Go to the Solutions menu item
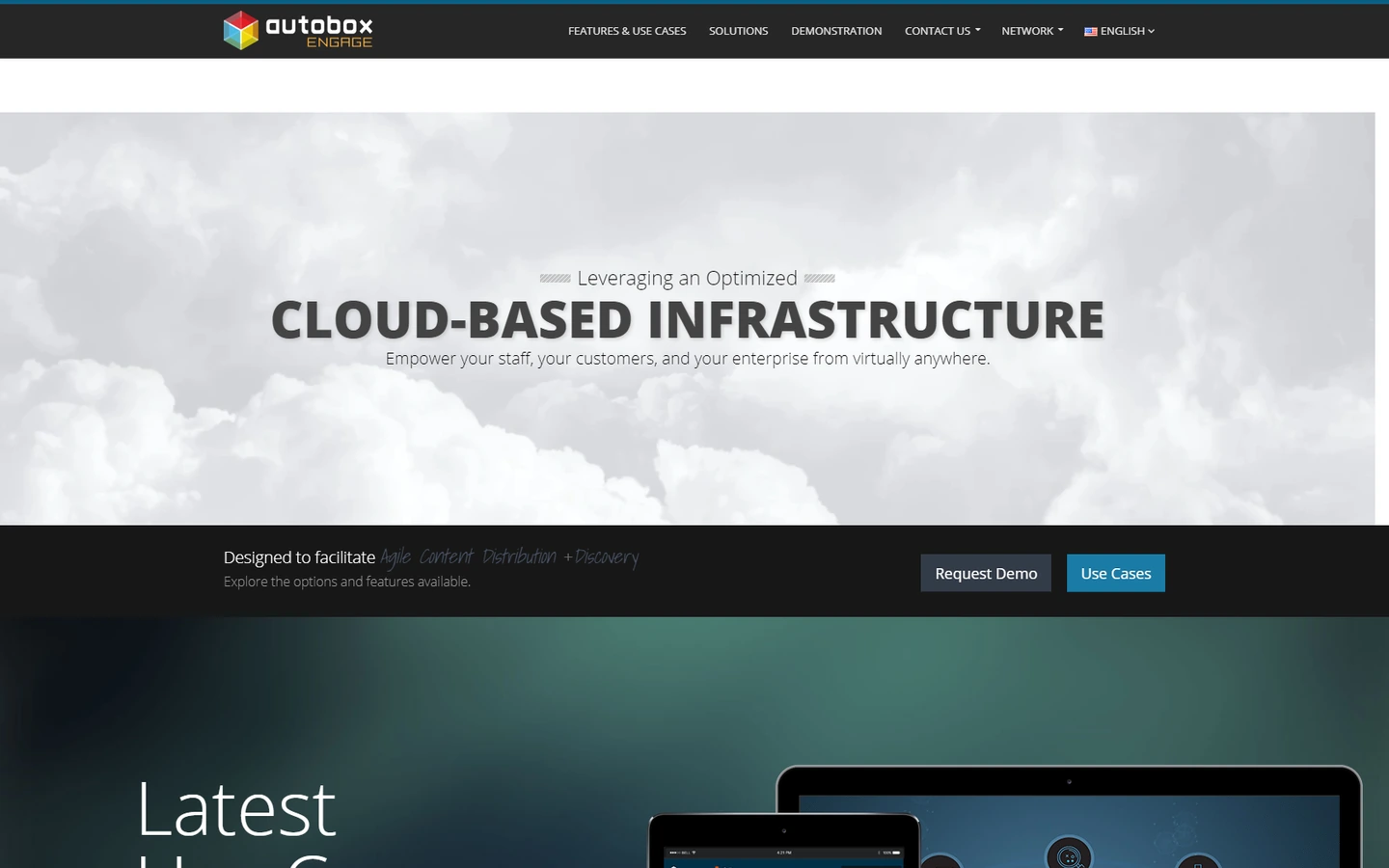The height and width of the screenshot is (868, 1389). pyautogui.click(x=739, y=31)
